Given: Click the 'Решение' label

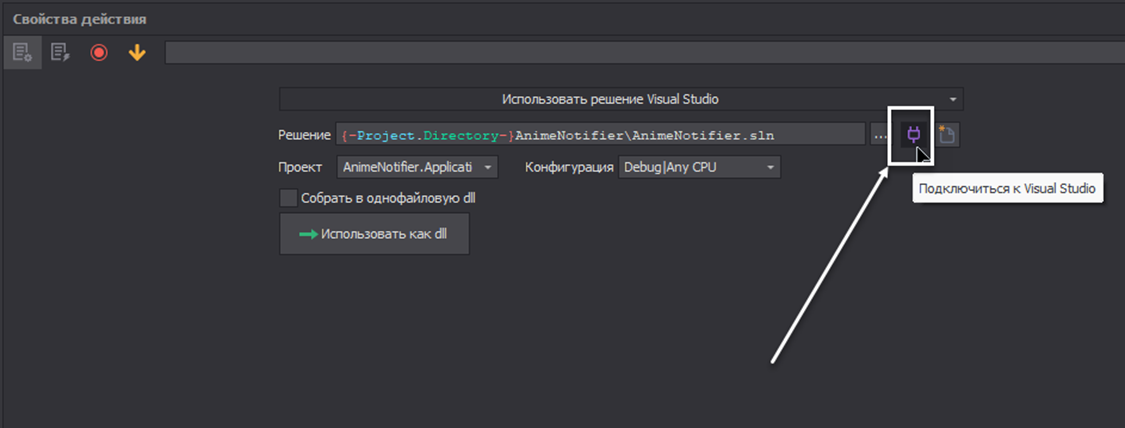Looking at the screenshot, I should [x=304, y=134].
